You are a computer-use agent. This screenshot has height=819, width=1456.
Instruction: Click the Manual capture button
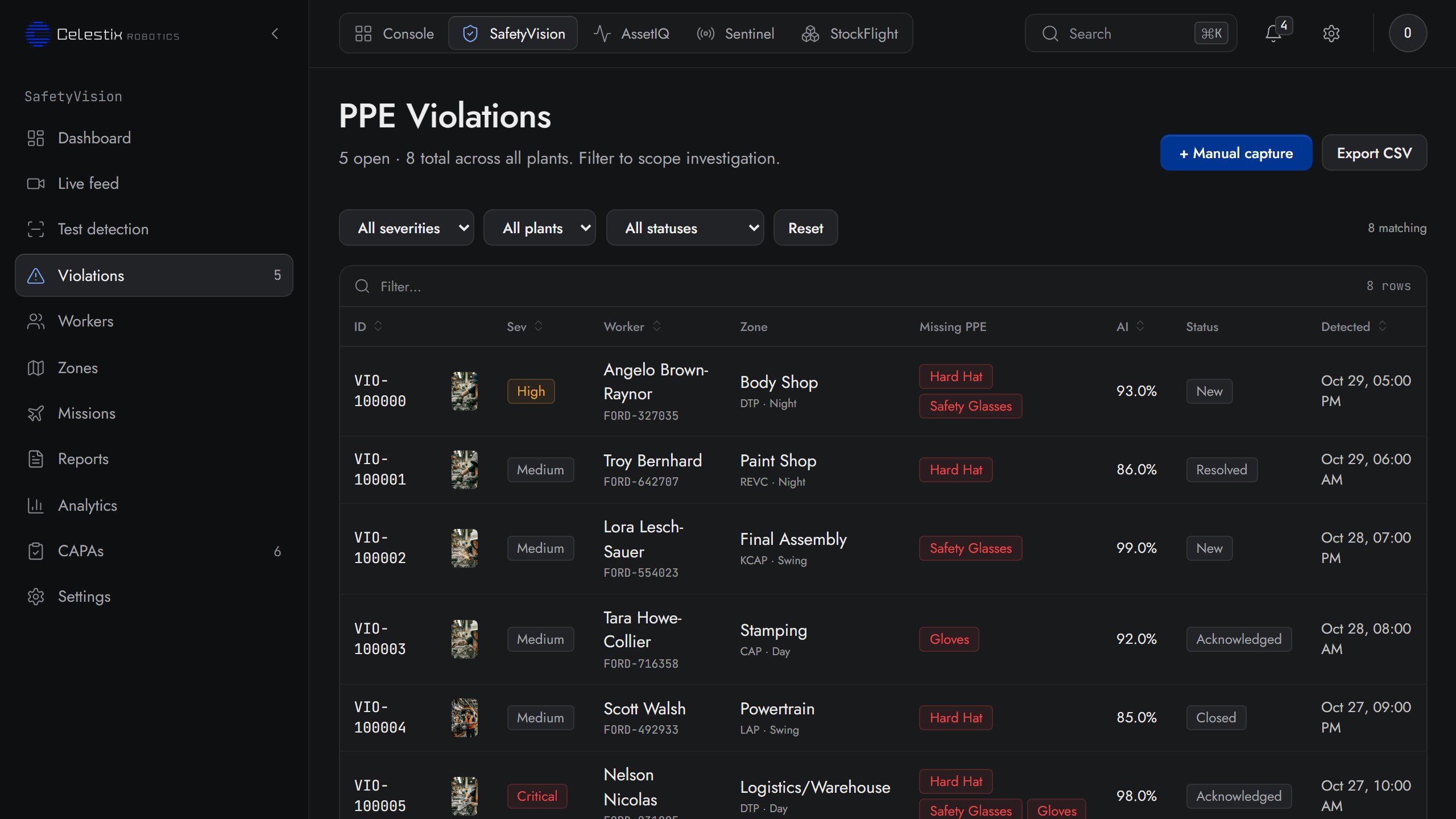tap(1236, 153)
